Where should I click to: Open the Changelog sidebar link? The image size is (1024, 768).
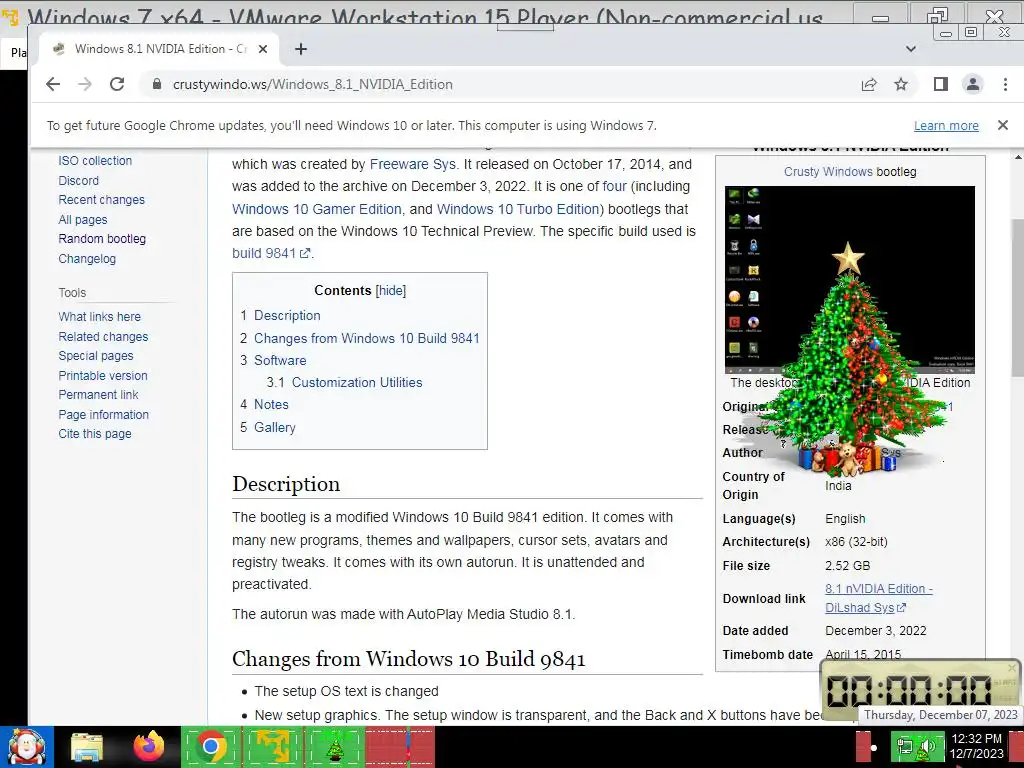87,259
